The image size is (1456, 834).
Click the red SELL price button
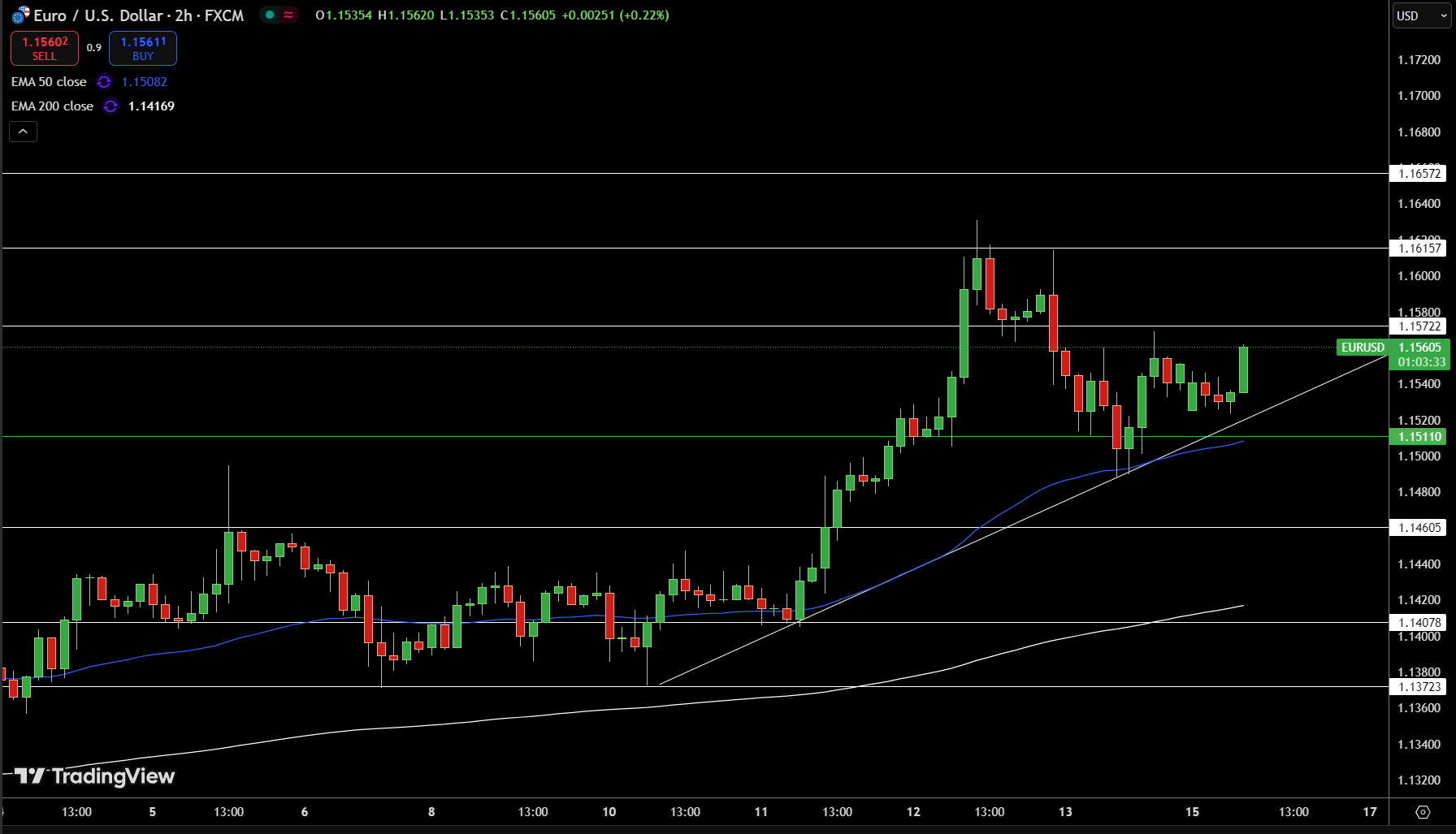pyautogui.click(x=45, y=48)
